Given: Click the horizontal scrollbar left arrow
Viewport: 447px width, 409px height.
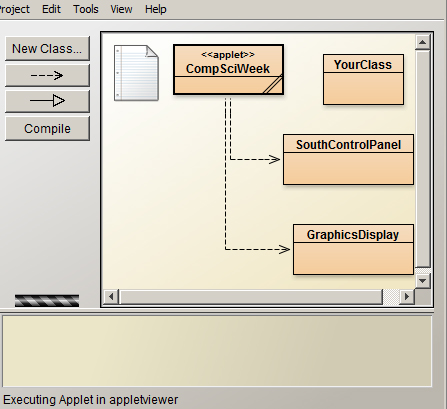Looking at the screenshot, I should point(111,296).
